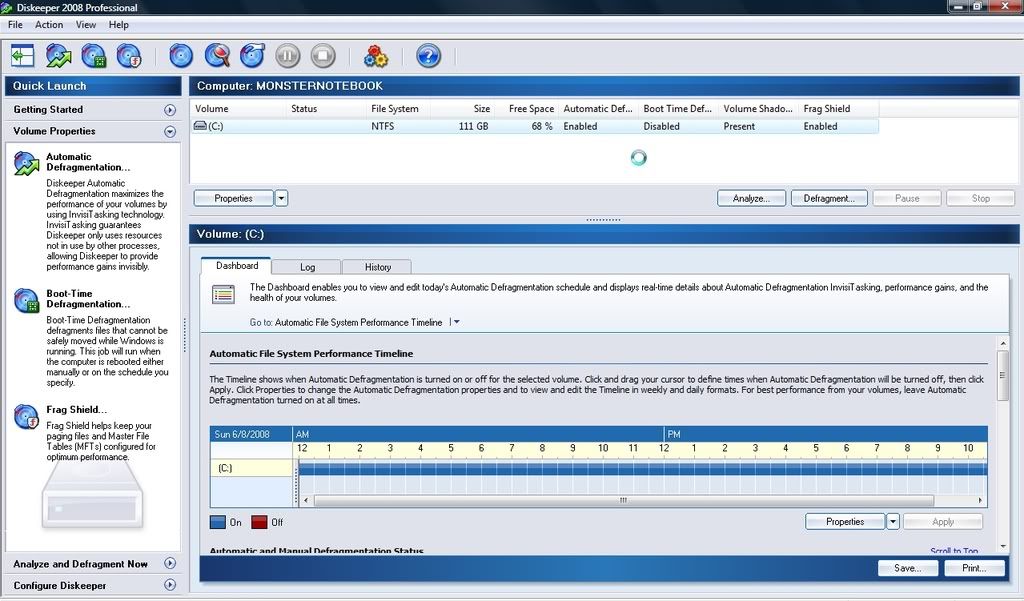The image size is (1024, 601).
Task: Click the Print... button
Action: pyautogui.click(x=974, y=568)
